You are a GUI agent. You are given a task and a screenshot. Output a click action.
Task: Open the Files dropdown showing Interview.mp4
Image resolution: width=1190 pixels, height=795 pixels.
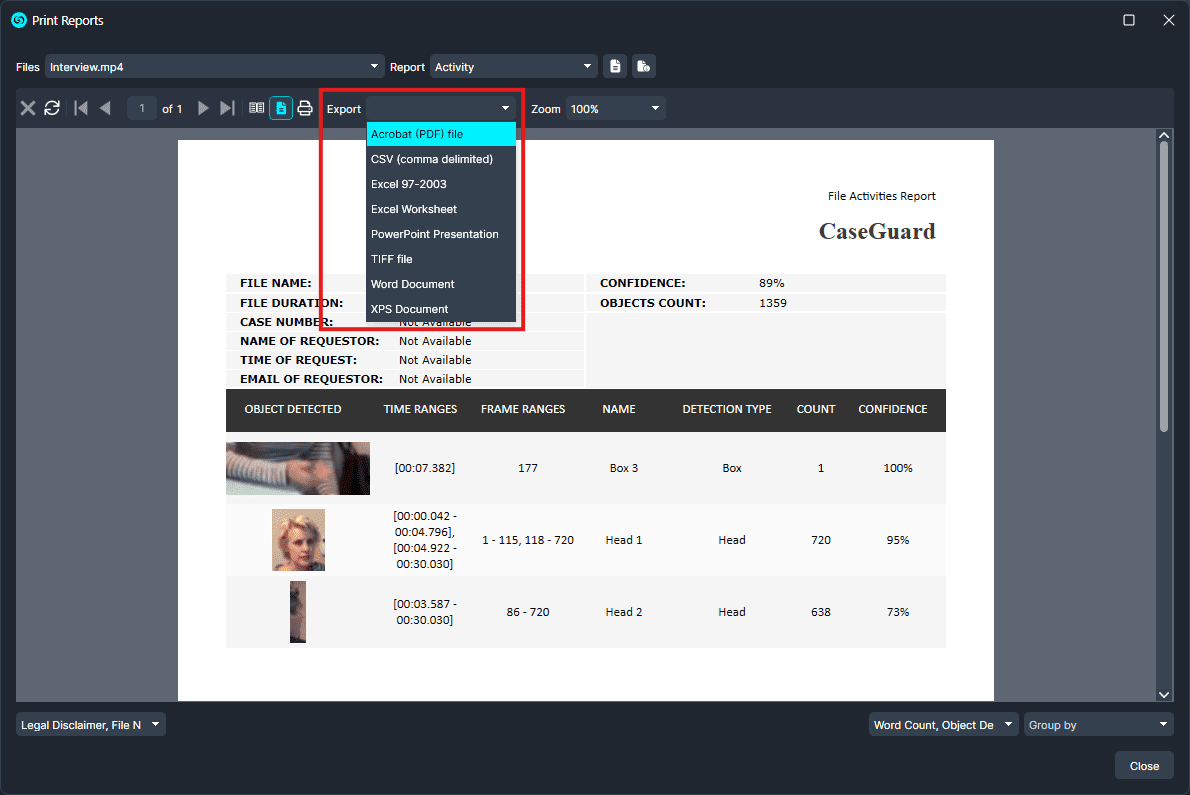(214, 67)
